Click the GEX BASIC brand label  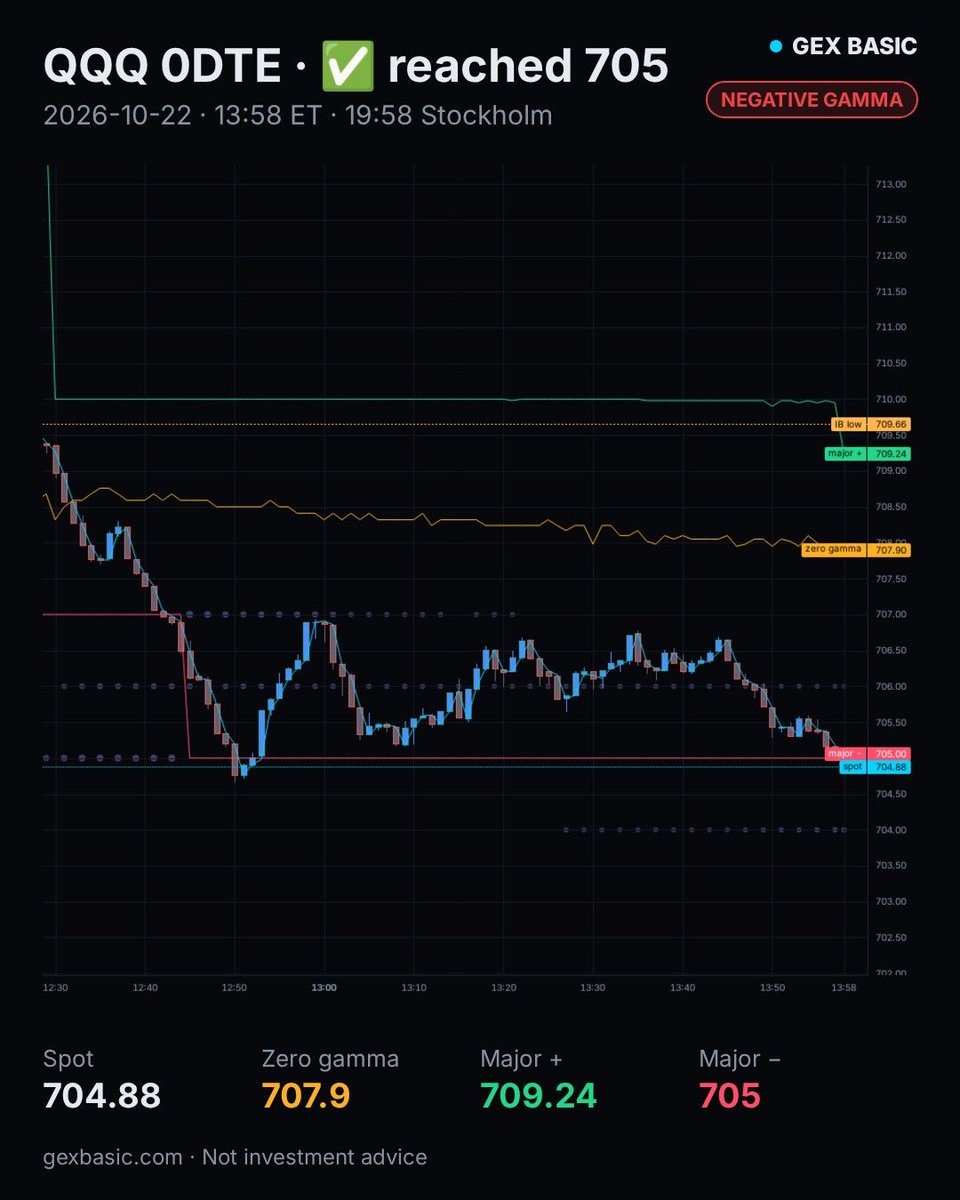click(x=854, y=46)
